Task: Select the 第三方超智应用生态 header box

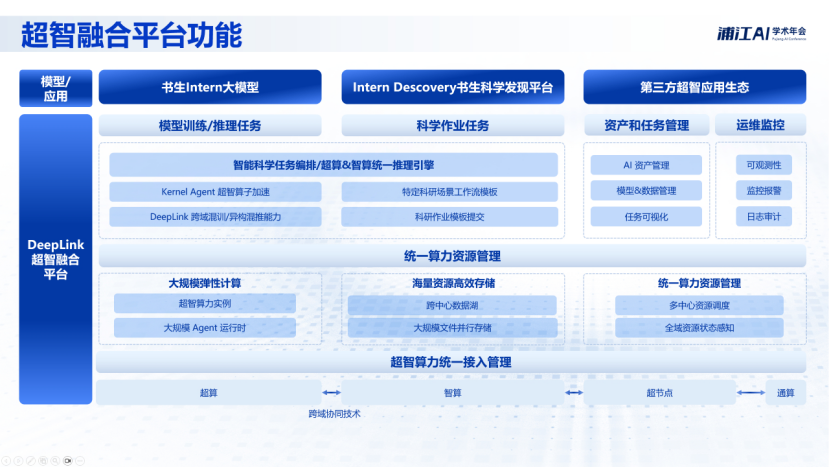Action: pos(694,87)
